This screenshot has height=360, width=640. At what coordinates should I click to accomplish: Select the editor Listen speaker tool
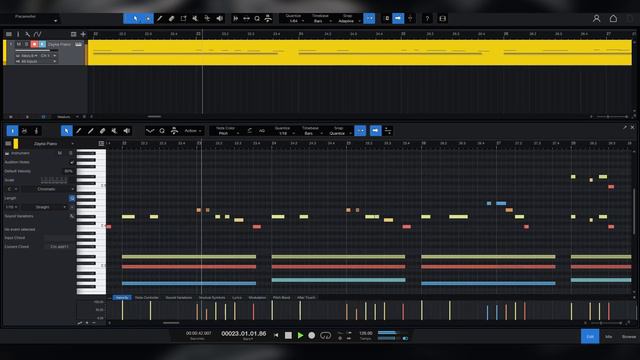(127, 131)
